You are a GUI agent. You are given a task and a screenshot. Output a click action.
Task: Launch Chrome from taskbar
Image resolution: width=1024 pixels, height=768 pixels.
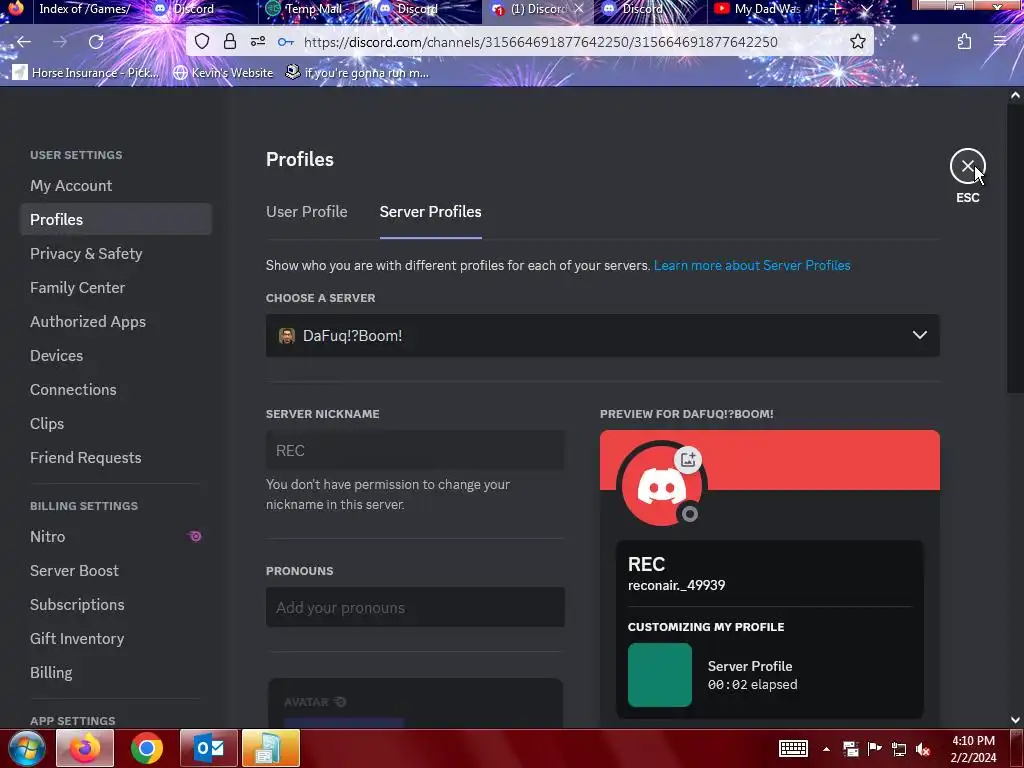coord(147,748)
